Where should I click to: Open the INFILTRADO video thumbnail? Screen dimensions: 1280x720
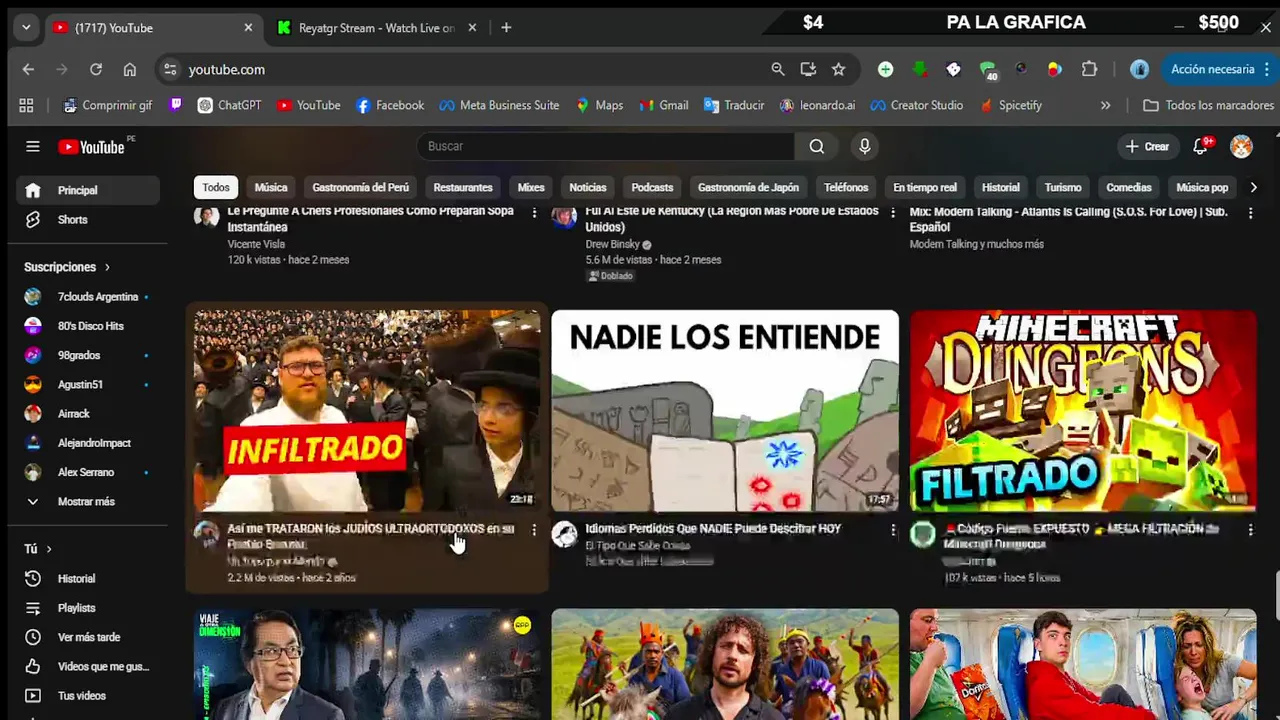pos(367,410)
